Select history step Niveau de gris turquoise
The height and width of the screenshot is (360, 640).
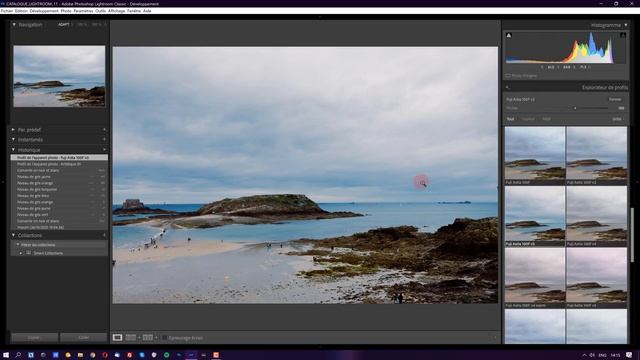click(59, 189)
